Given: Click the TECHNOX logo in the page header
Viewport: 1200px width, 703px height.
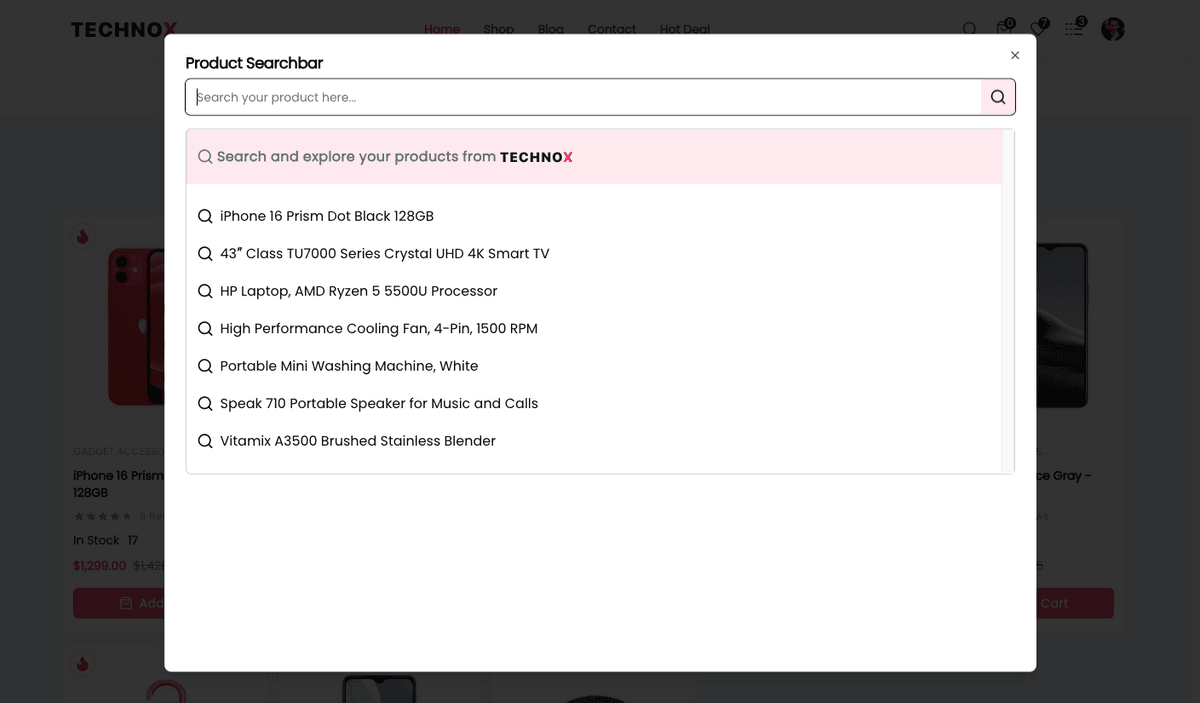Looking at the screenshot, I should point(124,30).
